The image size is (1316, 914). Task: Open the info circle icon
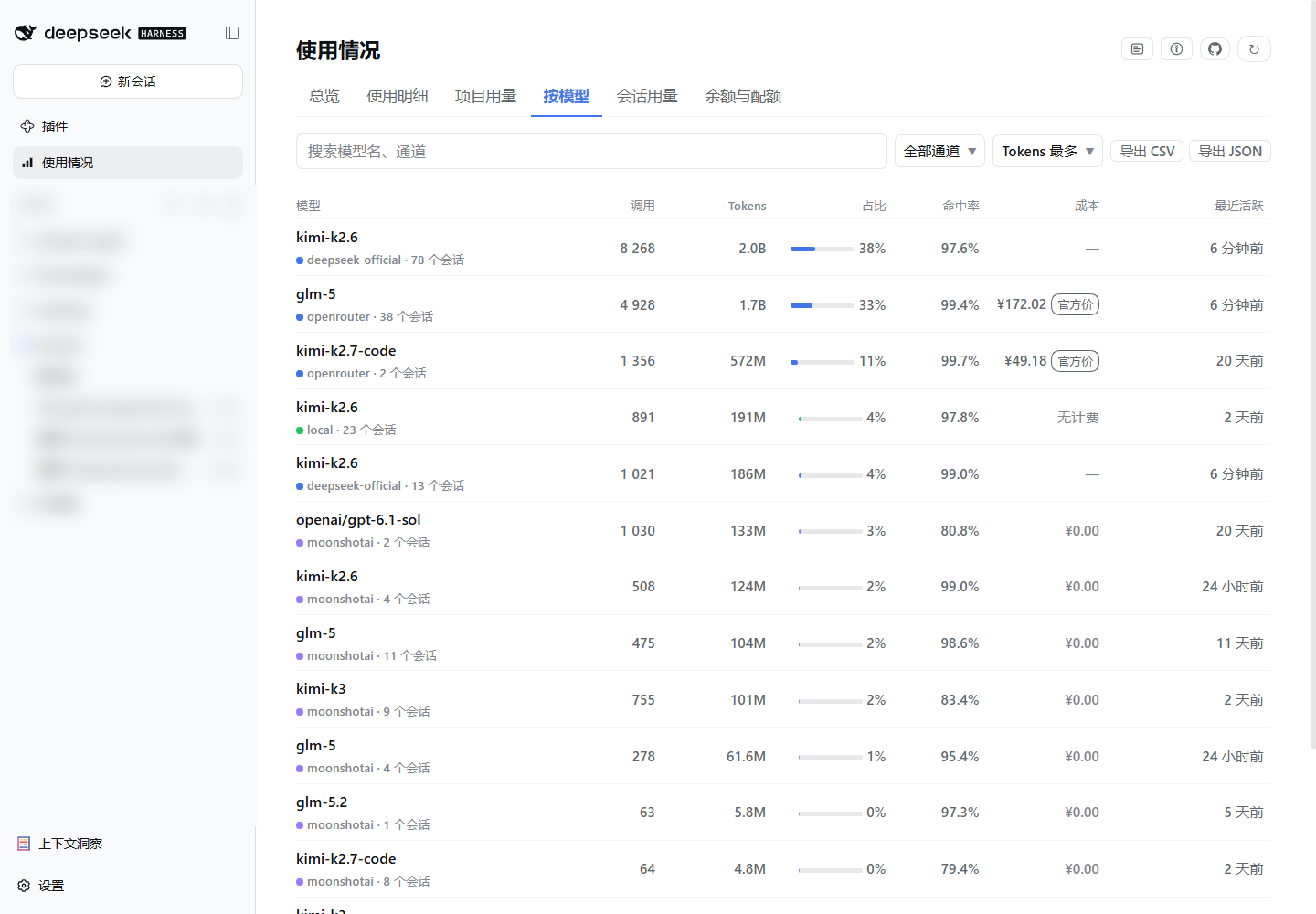1176,49
